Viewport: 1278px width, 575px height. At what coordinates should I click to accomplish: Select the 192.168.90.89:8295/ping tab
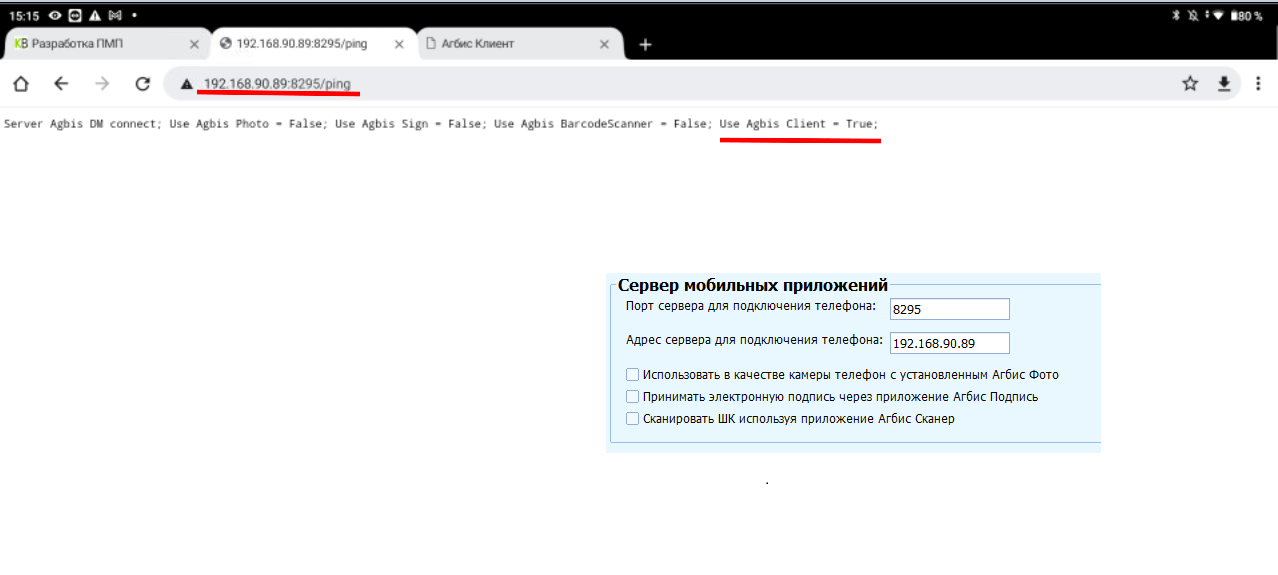click(x=311, y=44)
